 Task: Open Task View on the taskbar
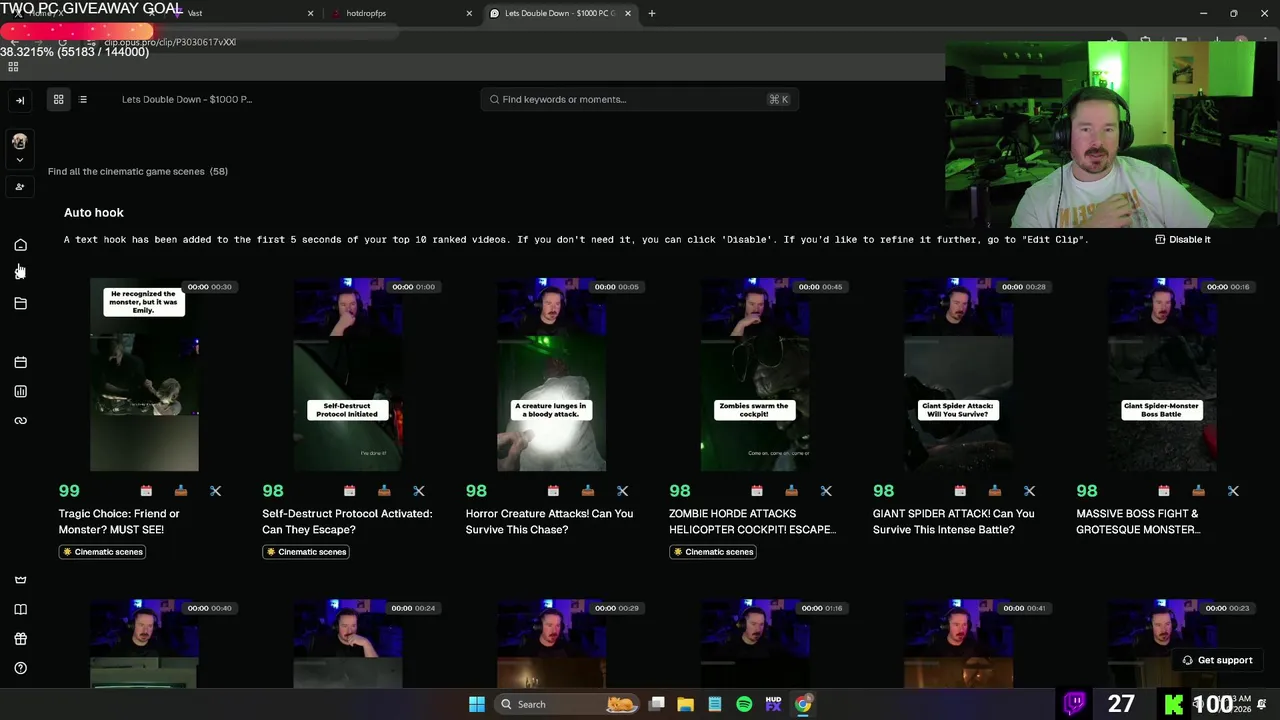pyautogui.click(x=656, y=704)
